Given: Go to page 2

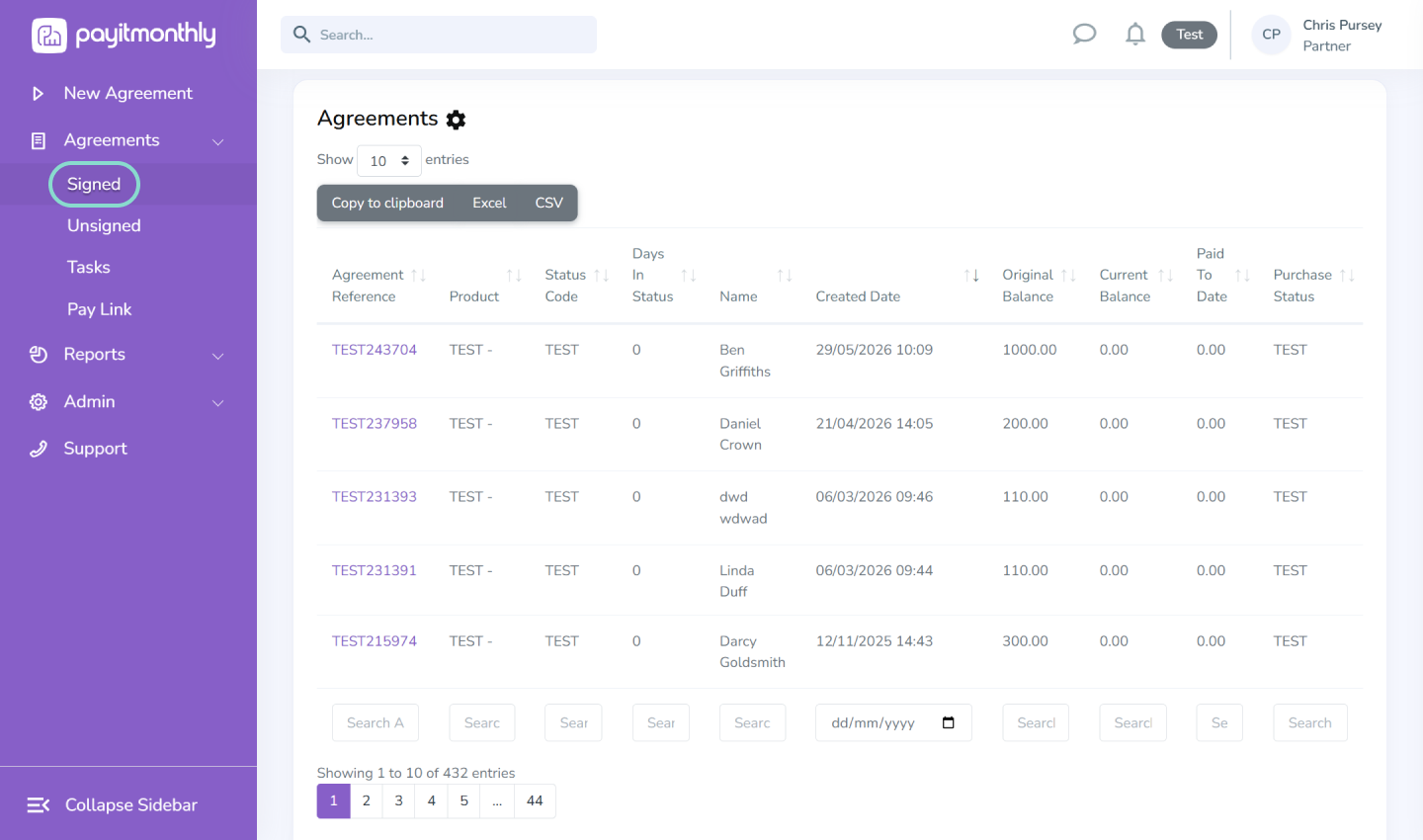Looking at the screenshot, I should 367,801.
